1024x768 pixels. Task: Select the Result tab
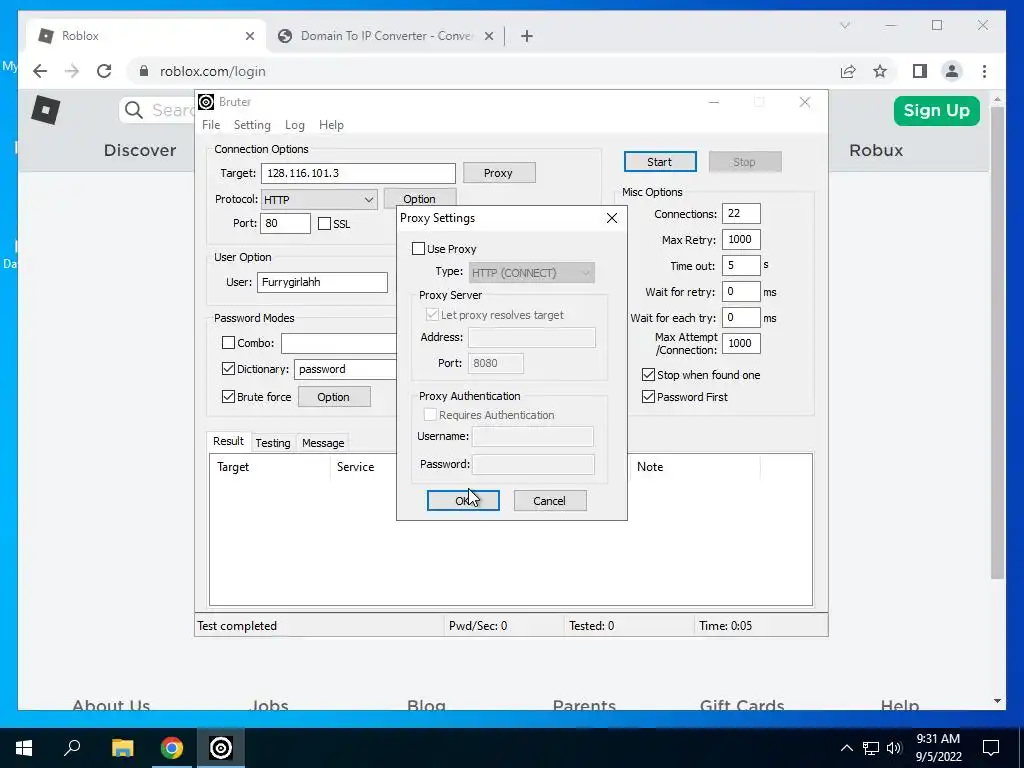229,441
